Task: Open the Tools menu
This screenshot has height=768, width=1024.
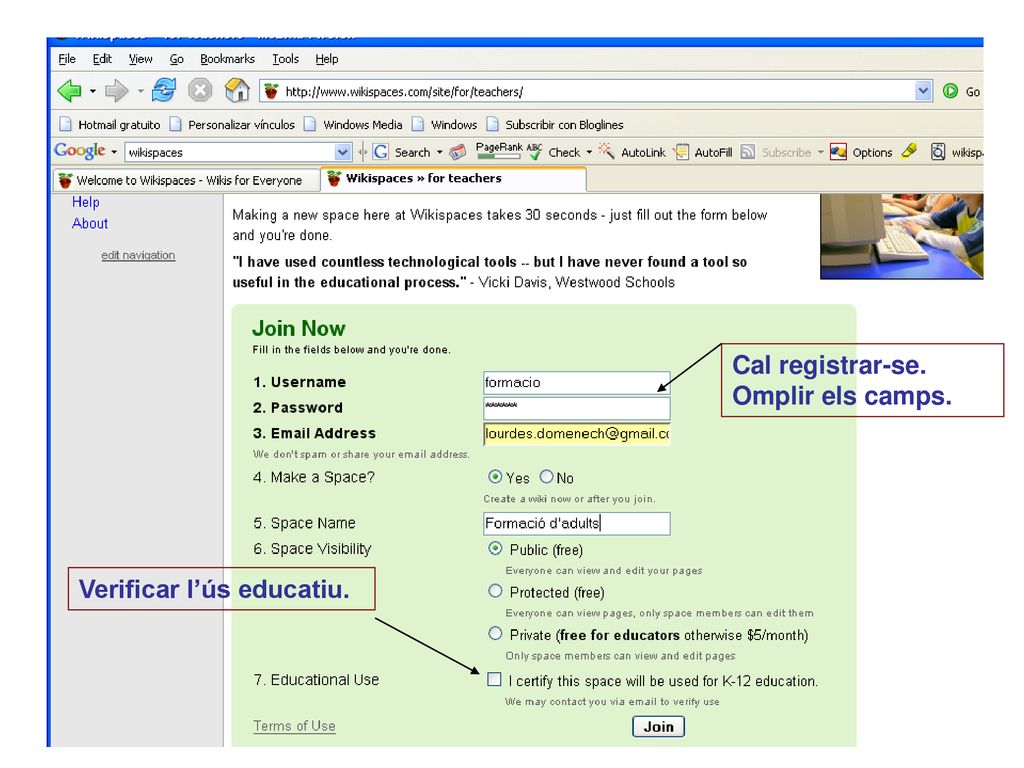Action: click(x=285, y=59)
